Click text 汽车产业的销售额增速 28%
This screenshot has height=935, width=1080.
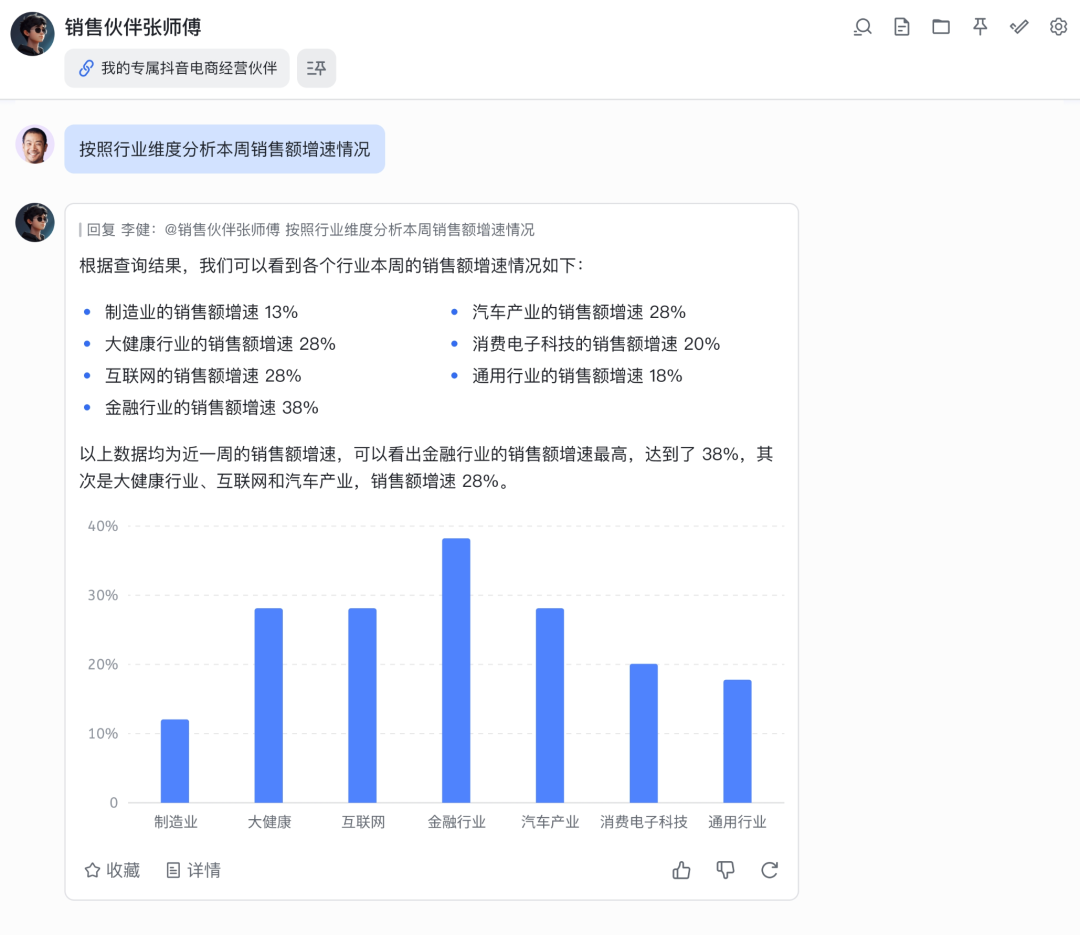[x=579, y=312]
